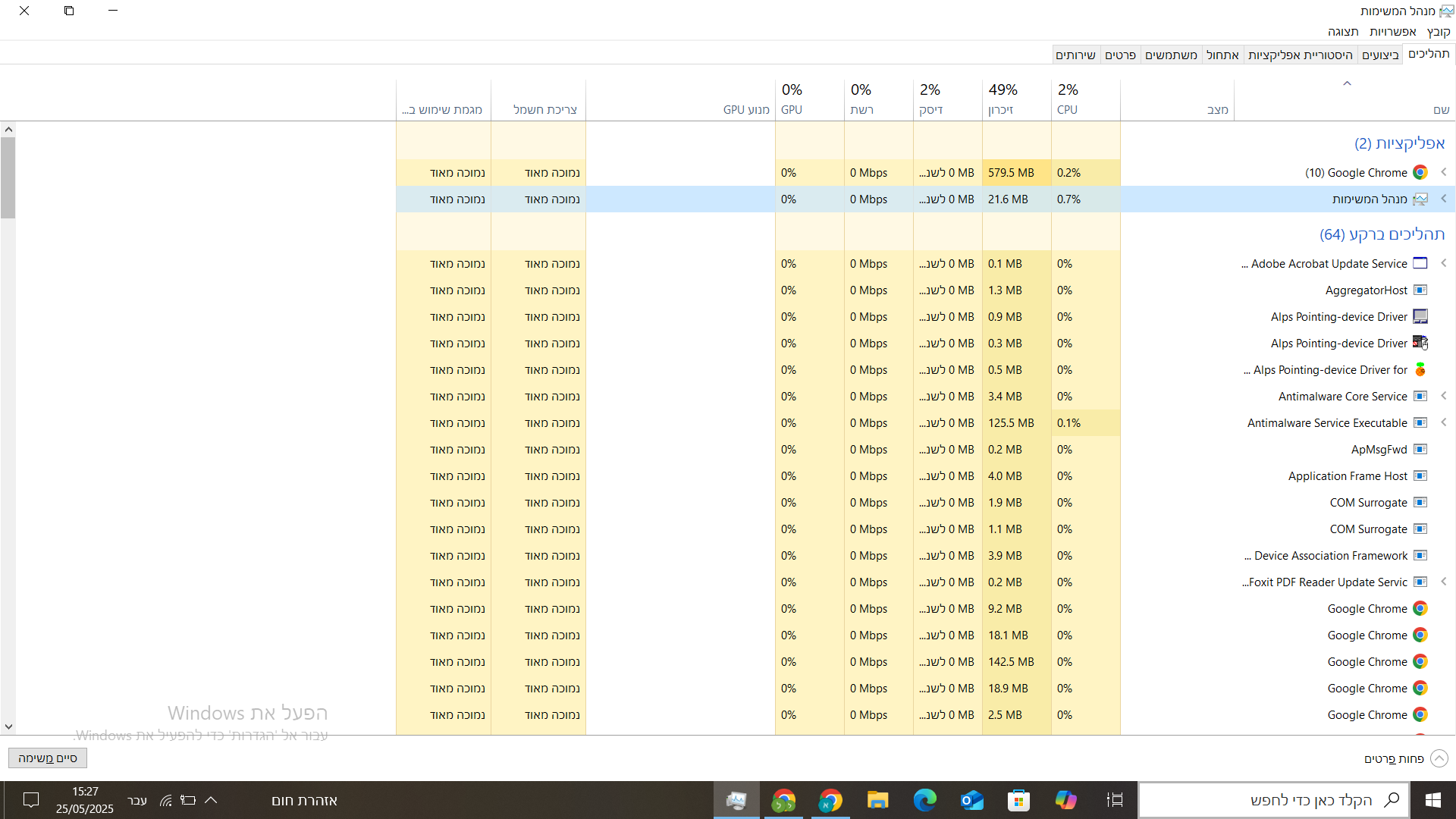Click the Google Chrome (10) app icon
Image resolution: width=1456 pixels, height=819 pixels.
[x=1420, y=173]
